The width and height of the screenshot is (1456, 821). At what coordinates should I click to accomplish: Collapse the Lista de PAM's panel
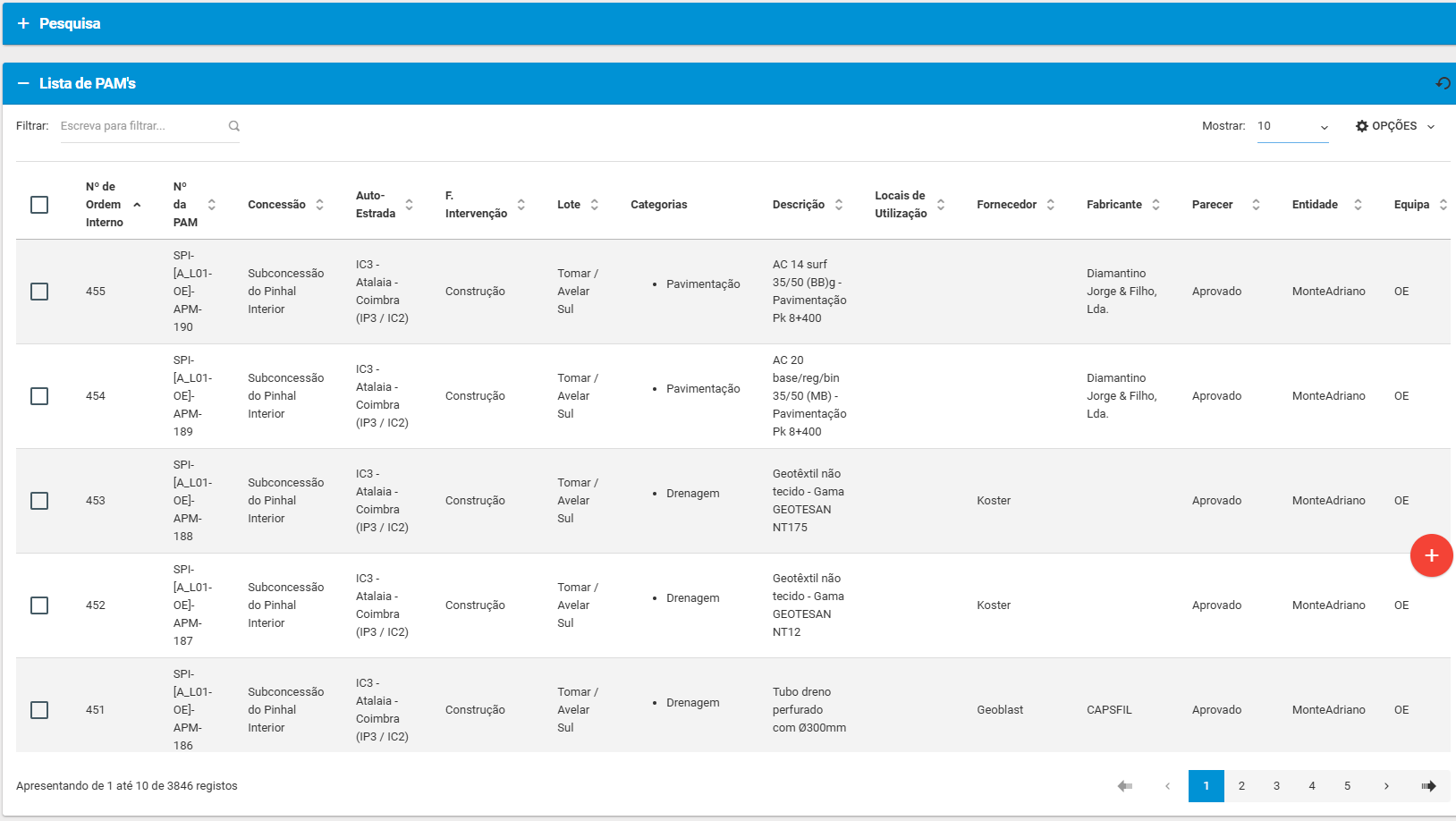tap(24, 83)
